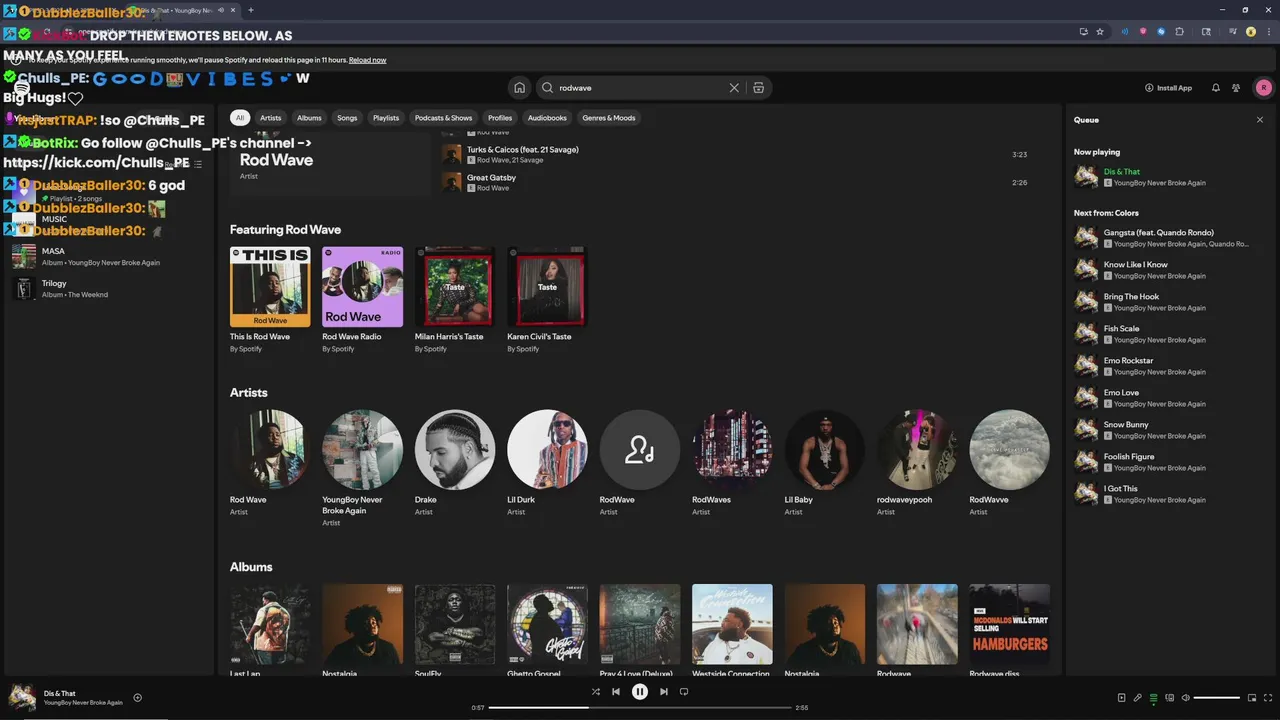The height and width of the screenshot is (720, 1280).
Task: Open the notifications bell icon
Action: [x=1216, y=88]
